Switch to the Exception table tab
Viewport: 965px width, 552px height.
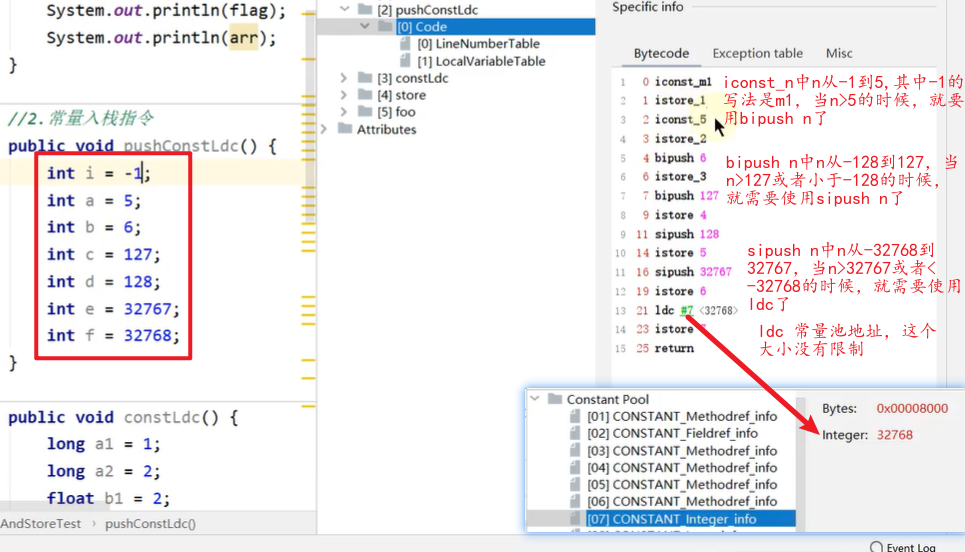click(757, 53)
